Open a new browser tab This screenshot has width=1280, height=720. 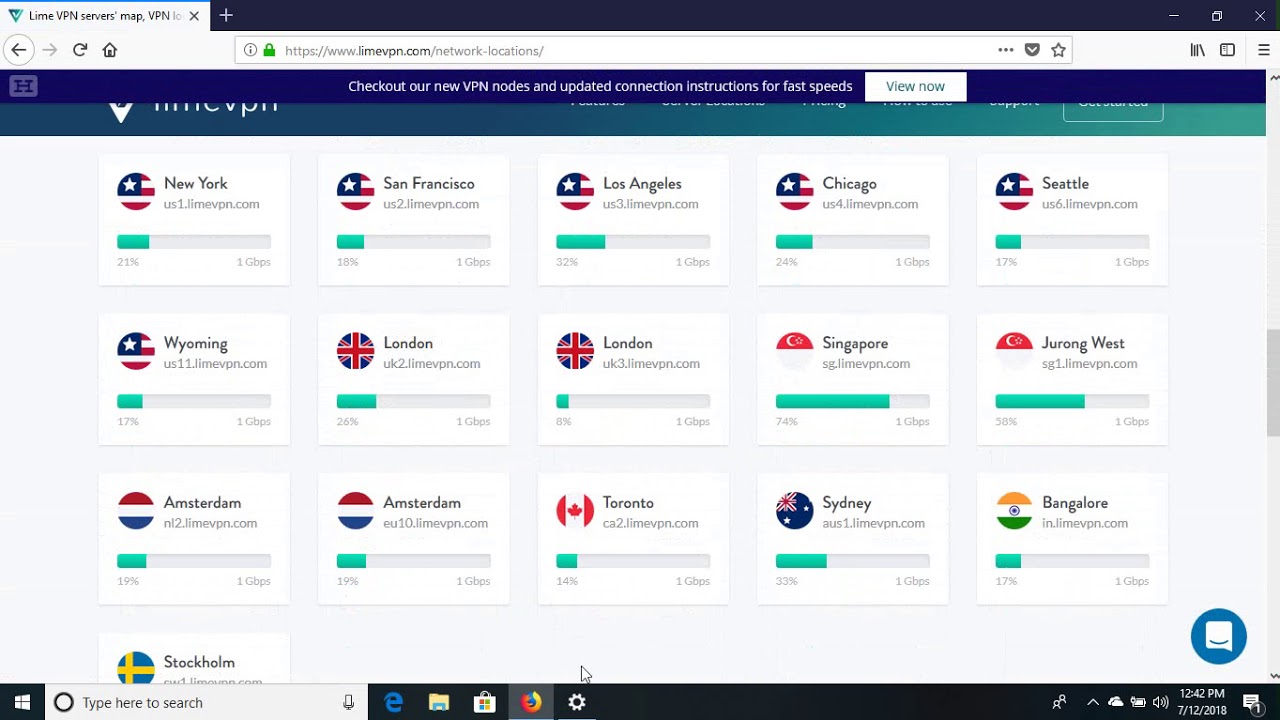click(x=226, y=15)
